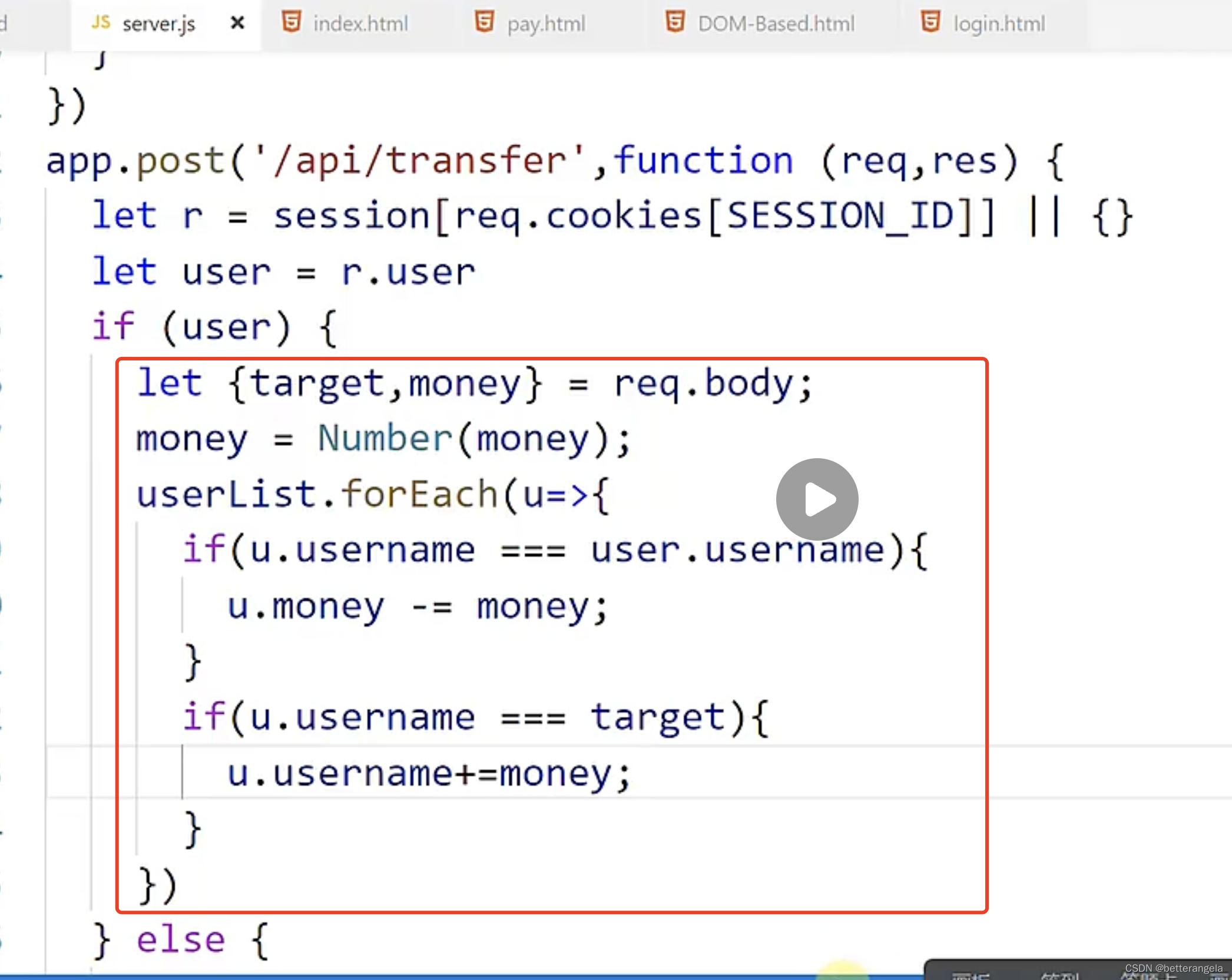Viewport: 1232px width, 980px height.
Task: Click the HTML5 icon on the index.html tab
Action: click(292, 22)
